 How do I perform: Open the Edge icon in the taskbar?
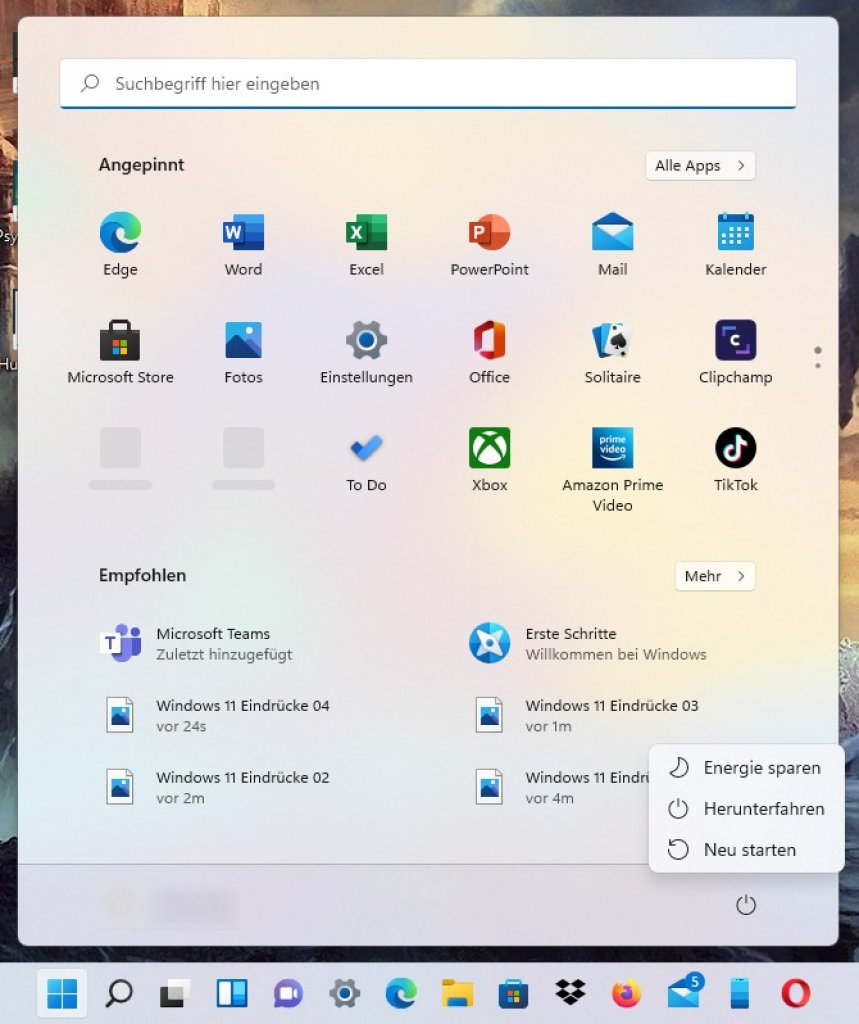(401, 993)
